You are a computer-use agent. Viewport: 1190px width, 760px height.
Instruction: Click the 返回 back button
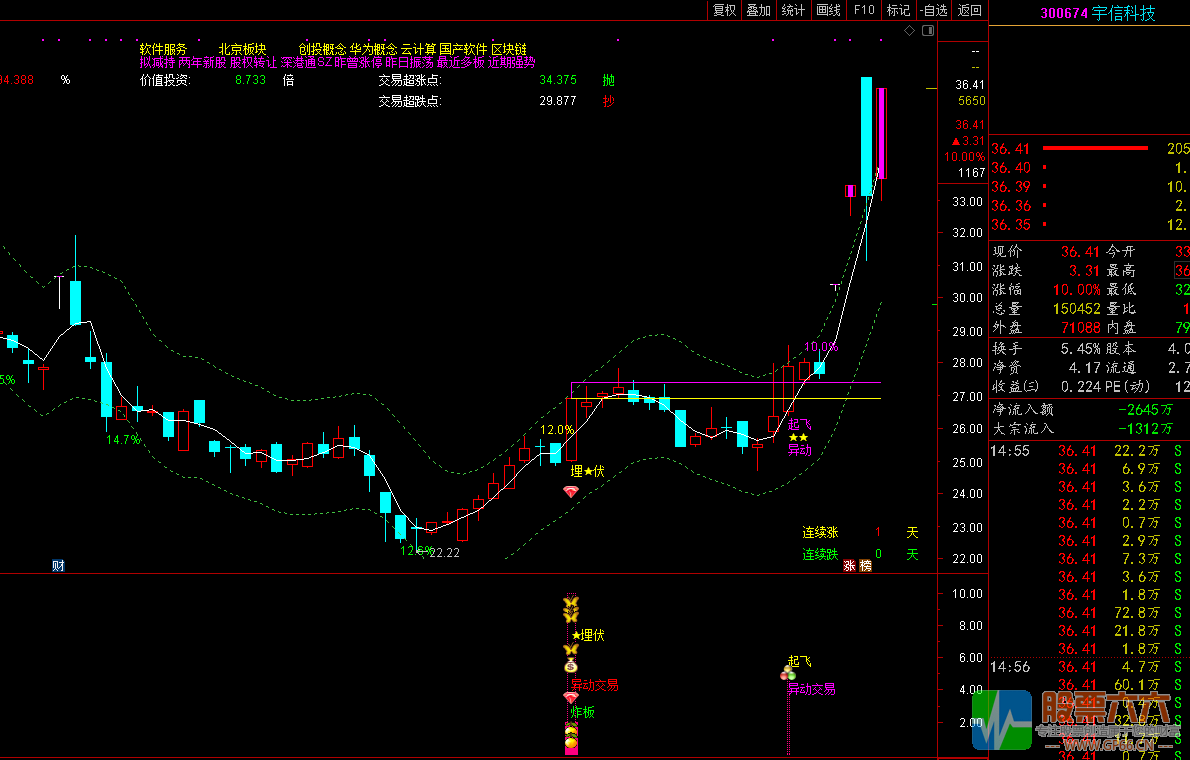point(969,10)
